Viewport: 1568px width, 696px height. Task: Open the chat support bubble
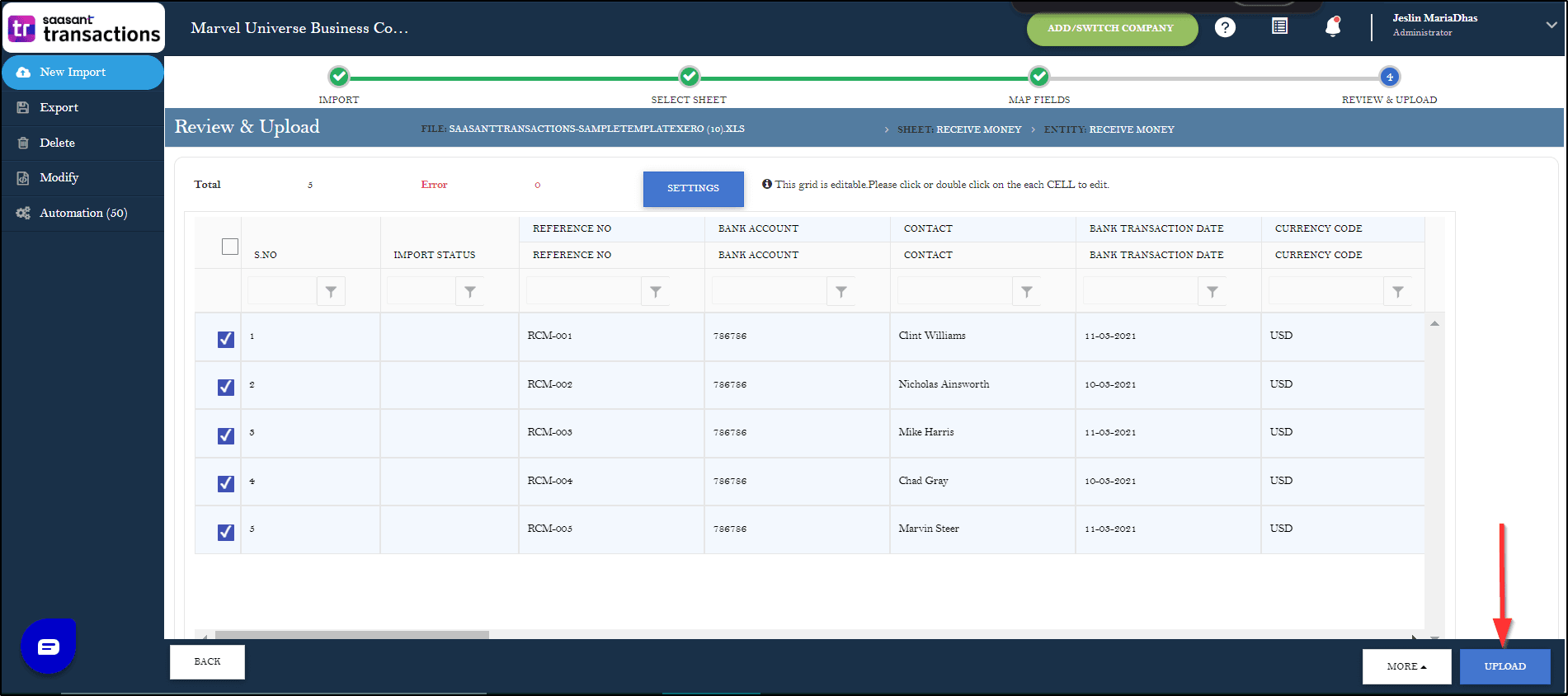49,647
